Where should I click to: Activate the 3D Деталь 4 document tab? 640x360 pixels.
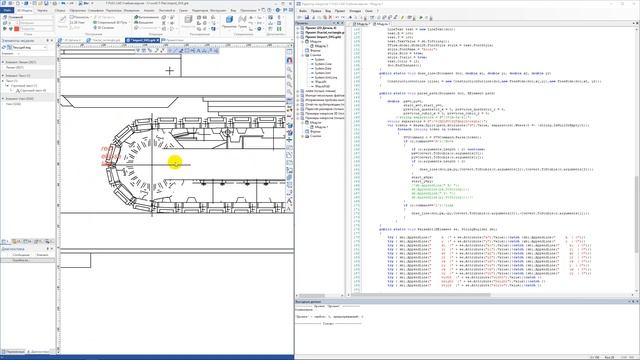pos(71,40)
